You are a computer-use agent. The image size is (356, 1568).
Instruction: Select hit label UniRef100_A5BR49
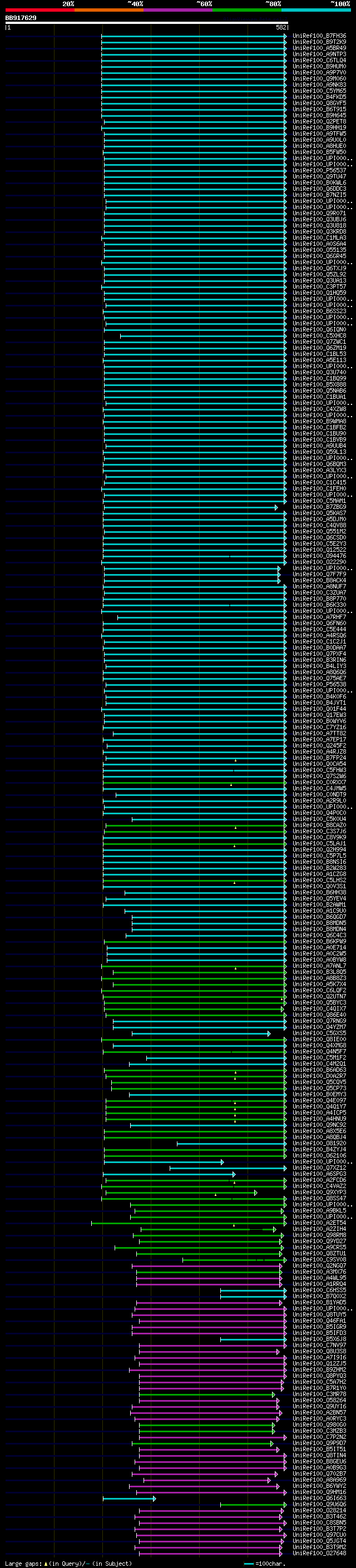tap(319, 48)
